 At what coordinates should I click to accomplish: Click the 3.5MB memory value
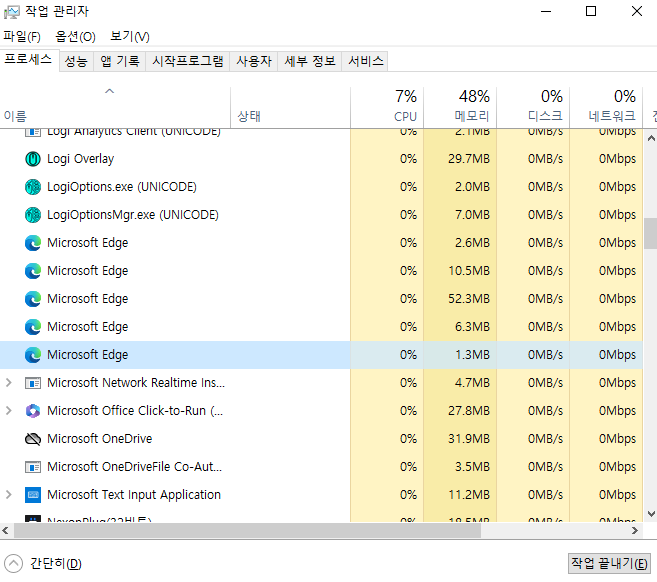point(472,467)
